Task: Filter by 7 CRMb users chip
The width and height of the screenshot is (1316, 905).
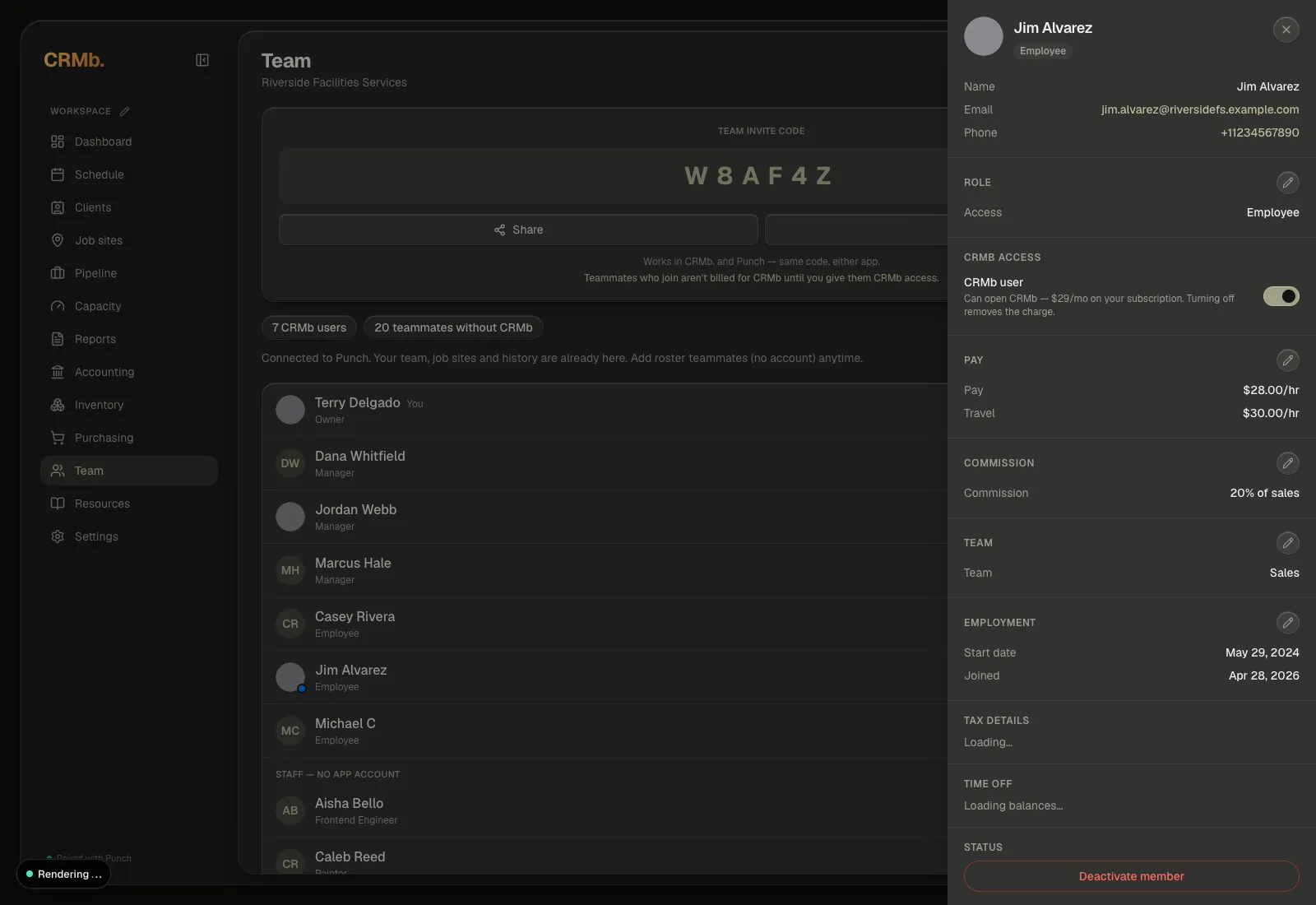Action: (x=309, y=327)
